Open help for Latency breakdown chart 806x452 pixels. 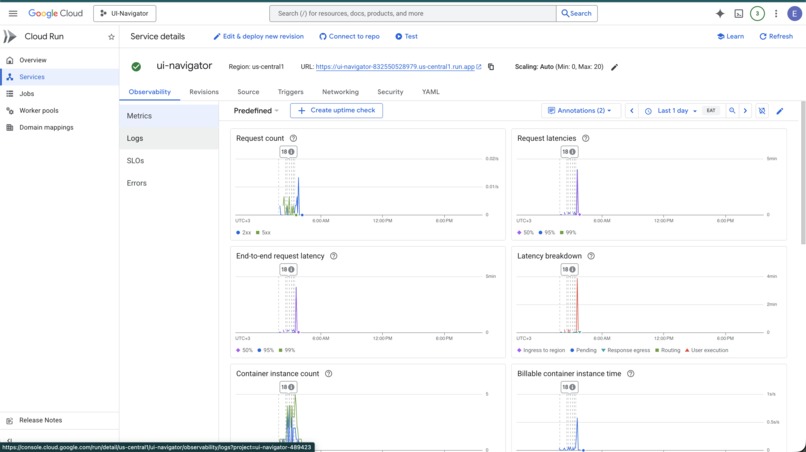[591, 256]
